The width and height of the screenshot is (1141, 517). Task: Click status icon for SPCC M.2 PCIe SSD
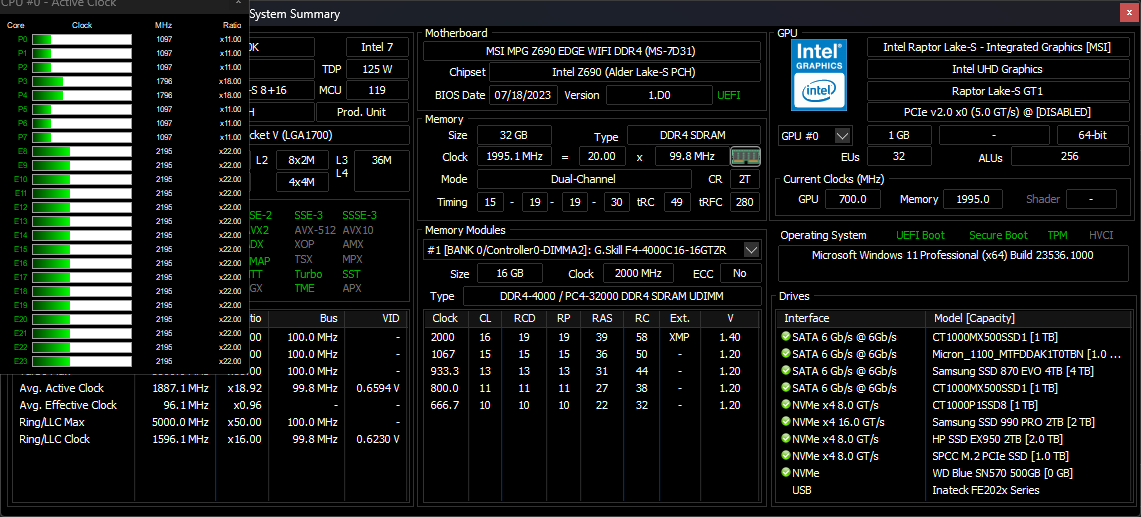click(786, 456)
